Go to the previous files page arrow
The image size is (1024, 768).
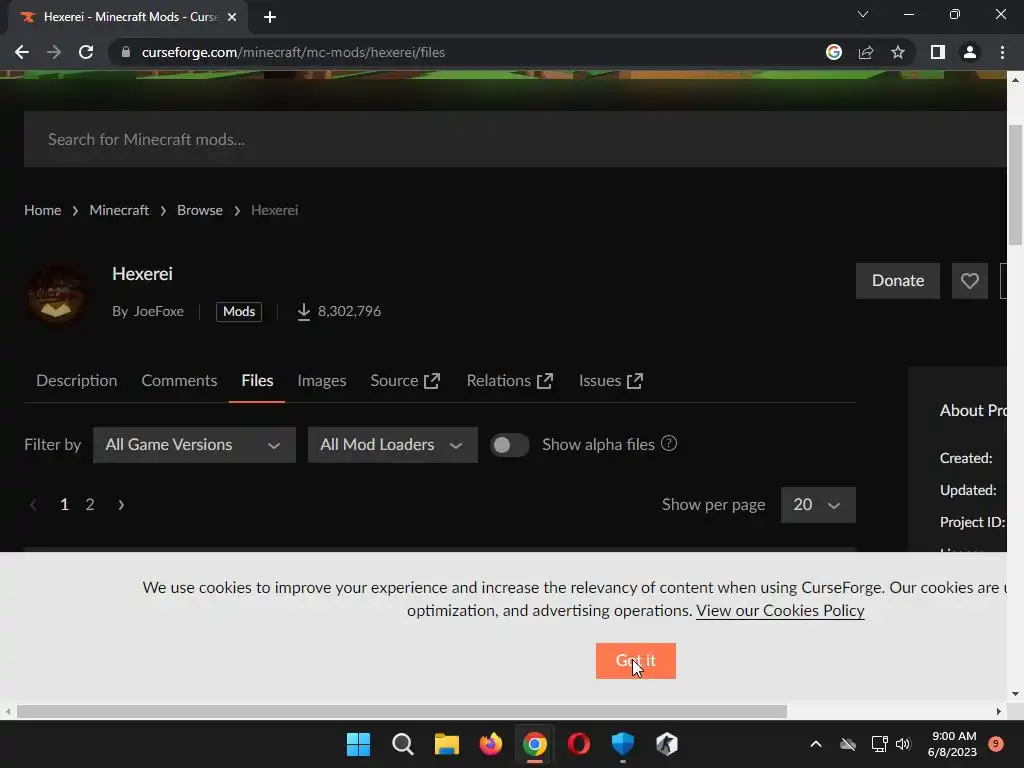pyautogui.click(x=33, y=505)
